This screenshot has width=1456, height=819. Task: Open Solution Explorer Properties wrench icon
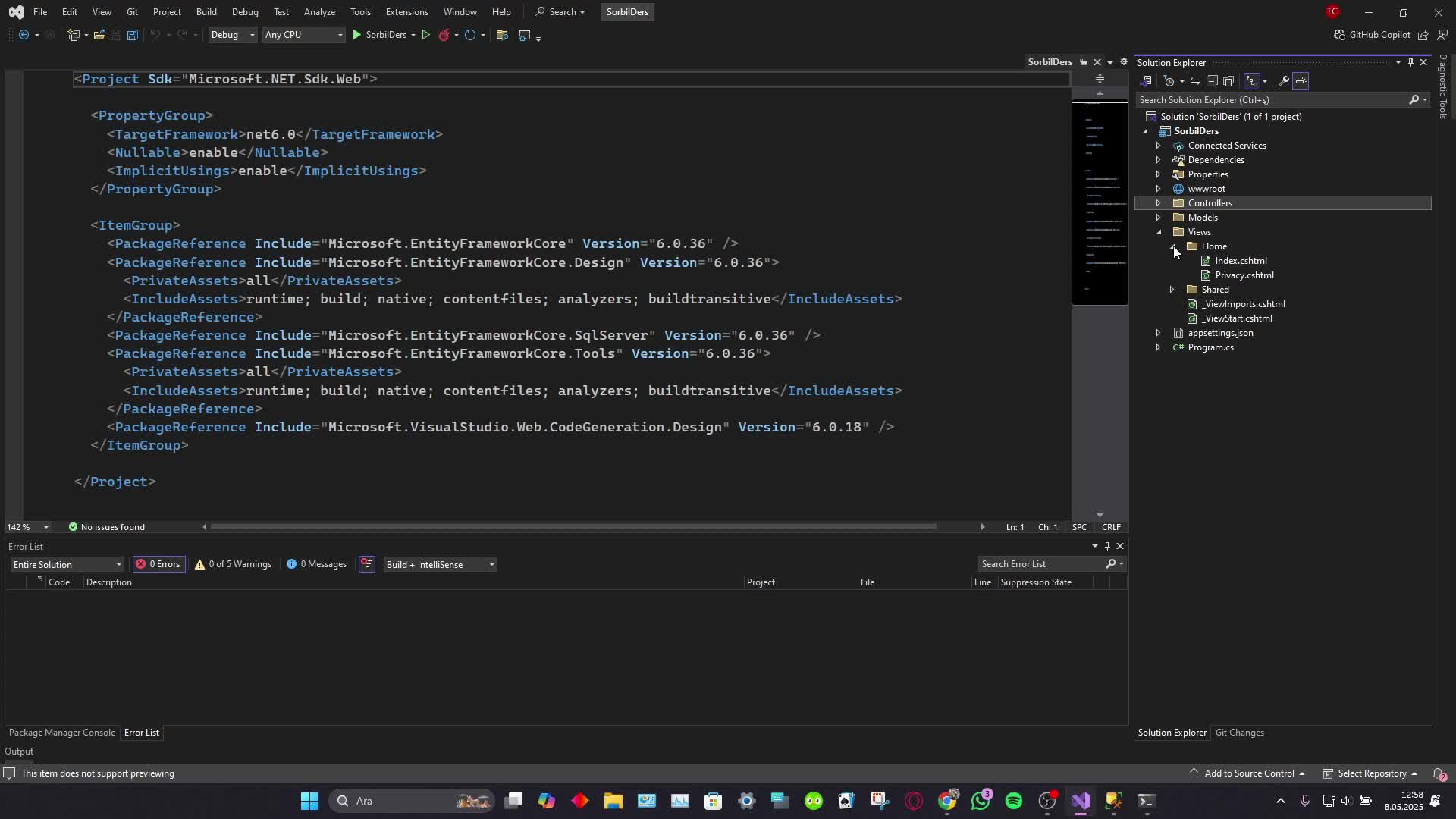1283,81
